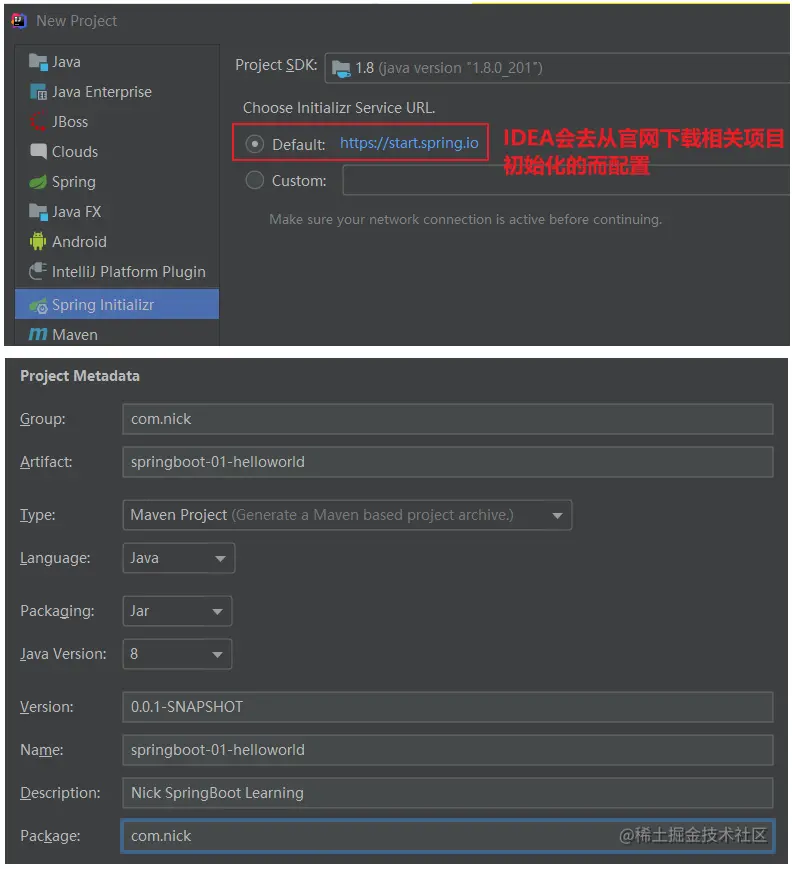The width and height of the screenshot is (792, 869).
Task: Click the Project SDK label
Action: (x=276, y=65)
